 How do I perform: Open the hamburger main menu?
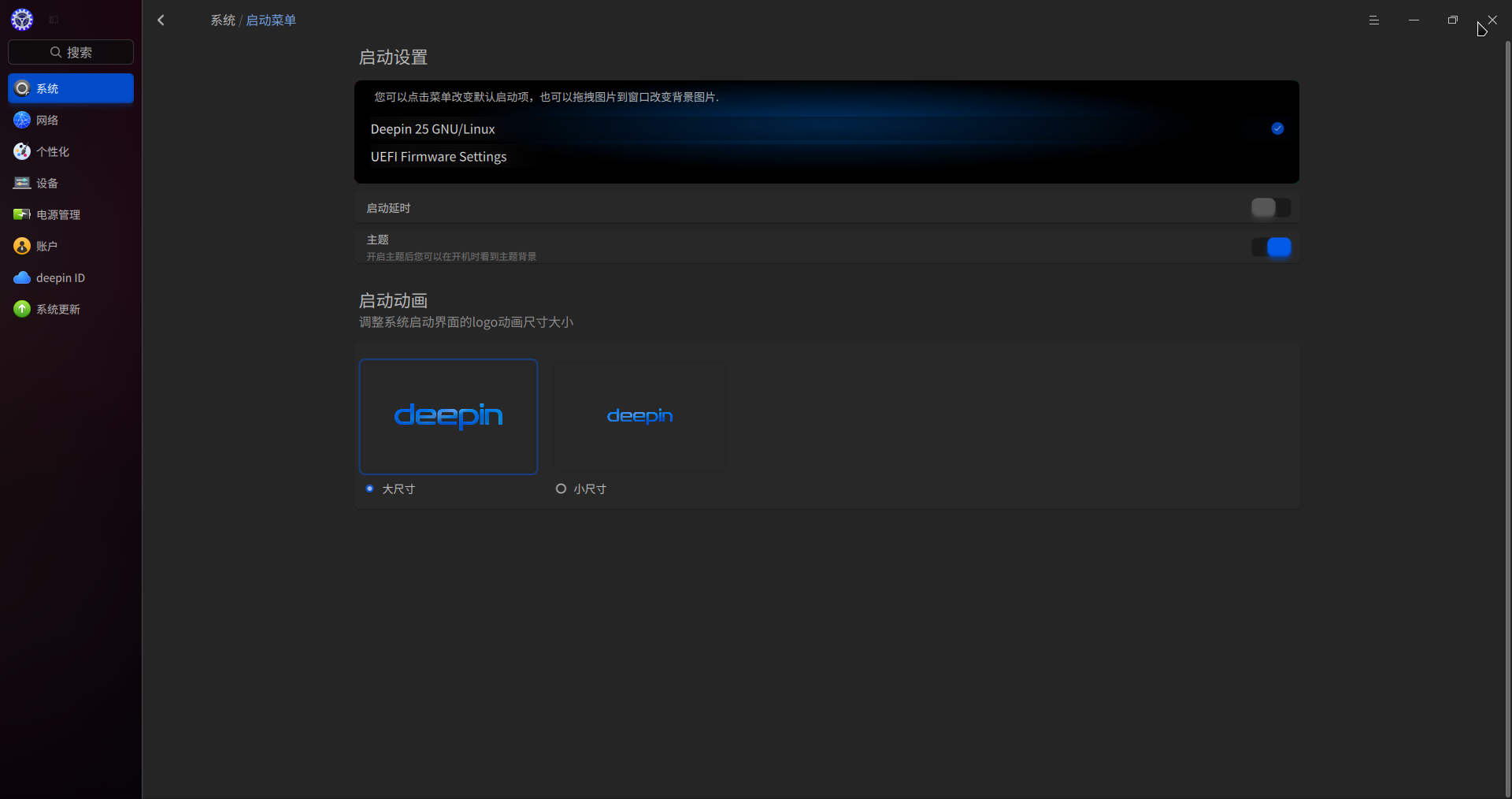(1374, 20)
